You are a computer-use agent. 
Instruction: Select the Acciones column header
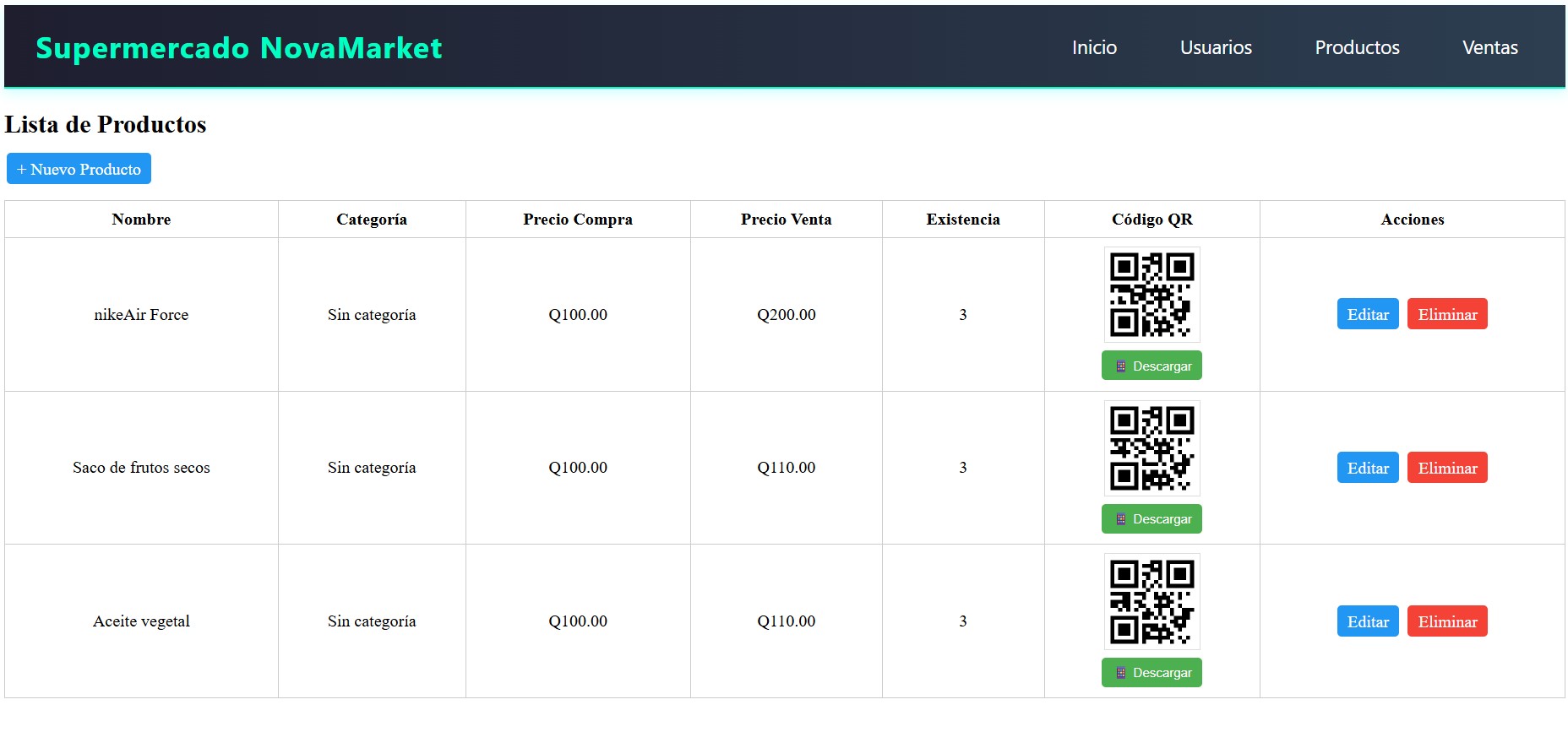(1413, 220)
